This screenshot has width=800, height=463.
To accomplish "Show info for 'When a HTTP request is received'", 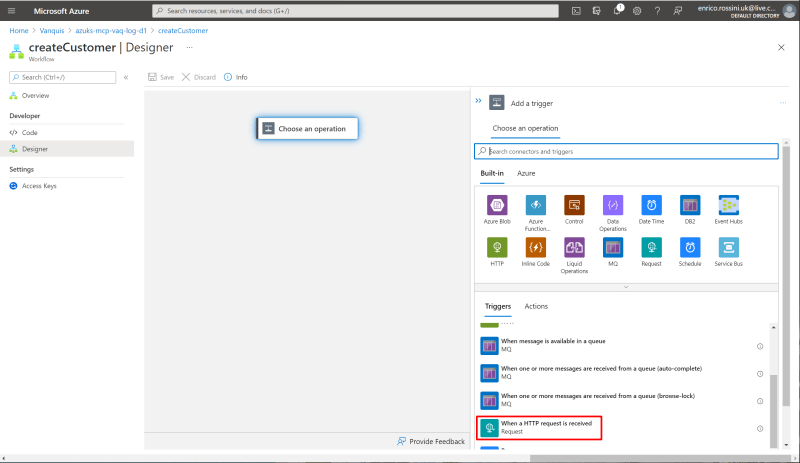I will point(760,429).
